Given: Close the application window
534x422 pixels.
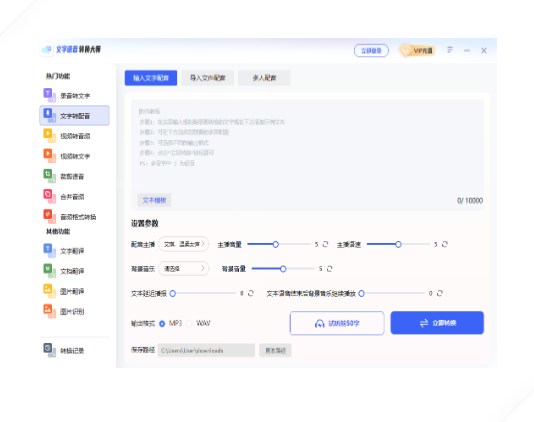Looking at the screenshot, I should coord(484,50).
